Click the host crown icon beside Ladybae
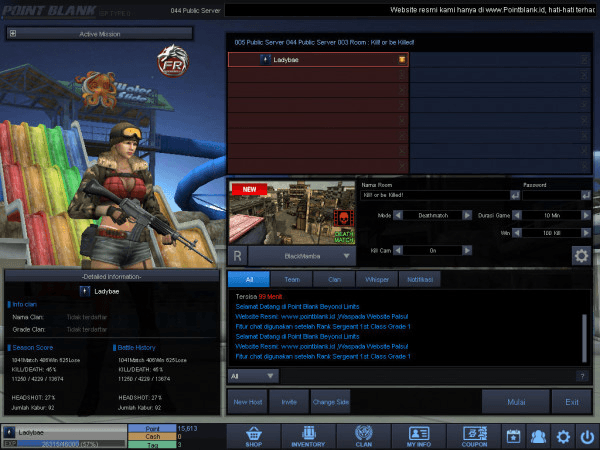This screenshot has height=450, width=600. point(402,60)
